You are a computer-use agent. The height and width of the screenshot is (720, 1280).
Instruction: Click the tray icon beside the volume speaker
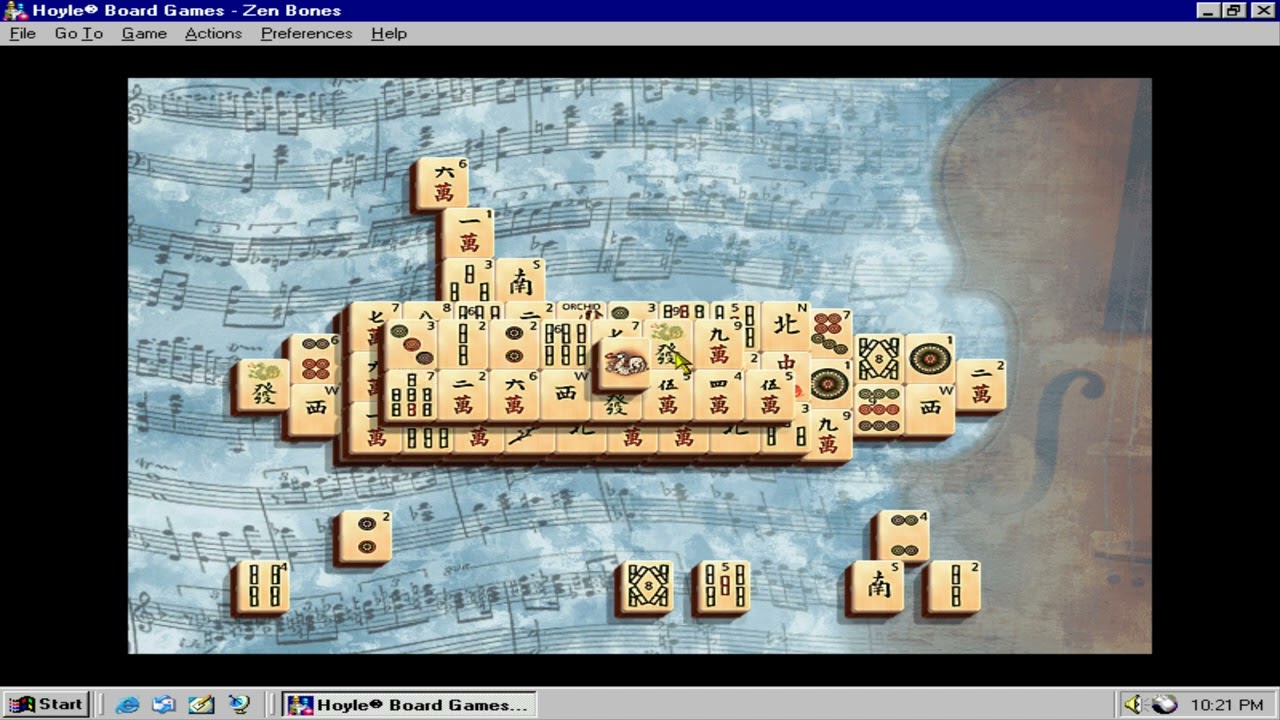click(x=1164, y=704)
